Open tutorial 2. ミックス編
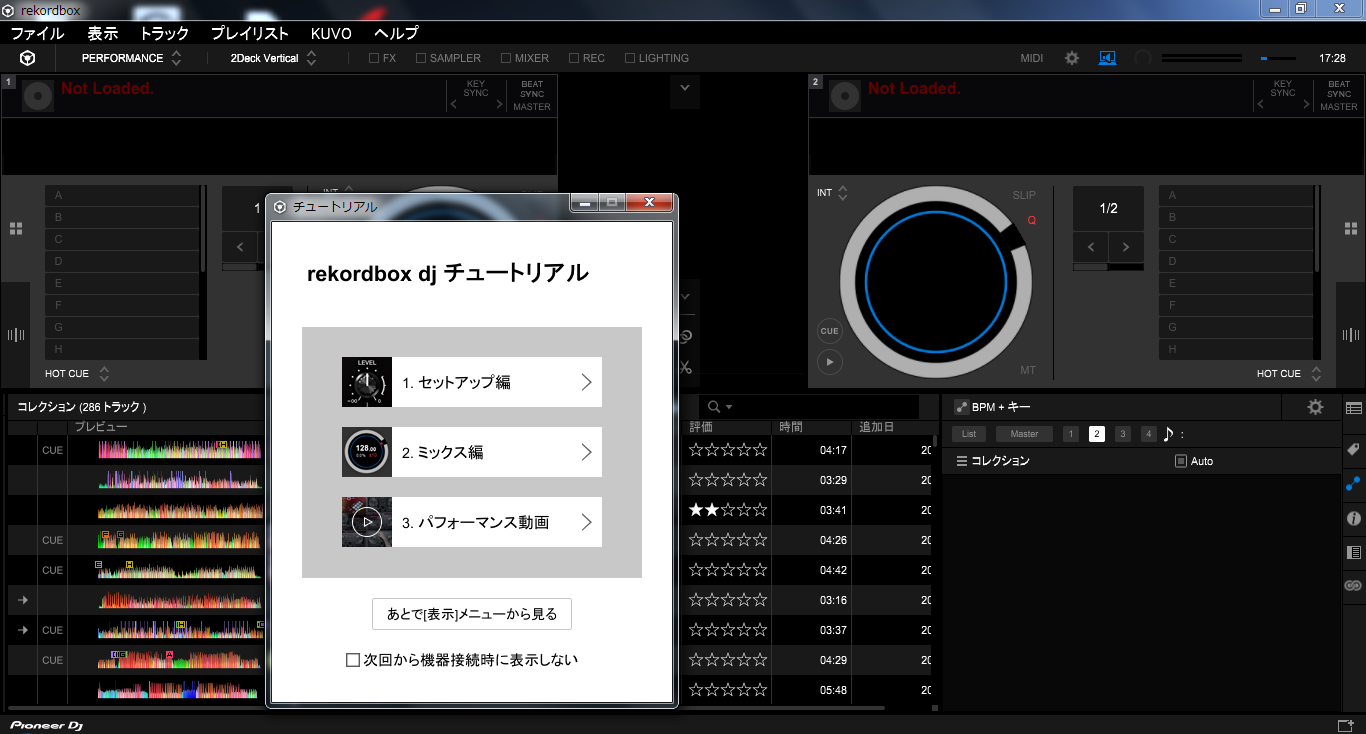Screen dimensions: 1366x734 tap(472, 452)
